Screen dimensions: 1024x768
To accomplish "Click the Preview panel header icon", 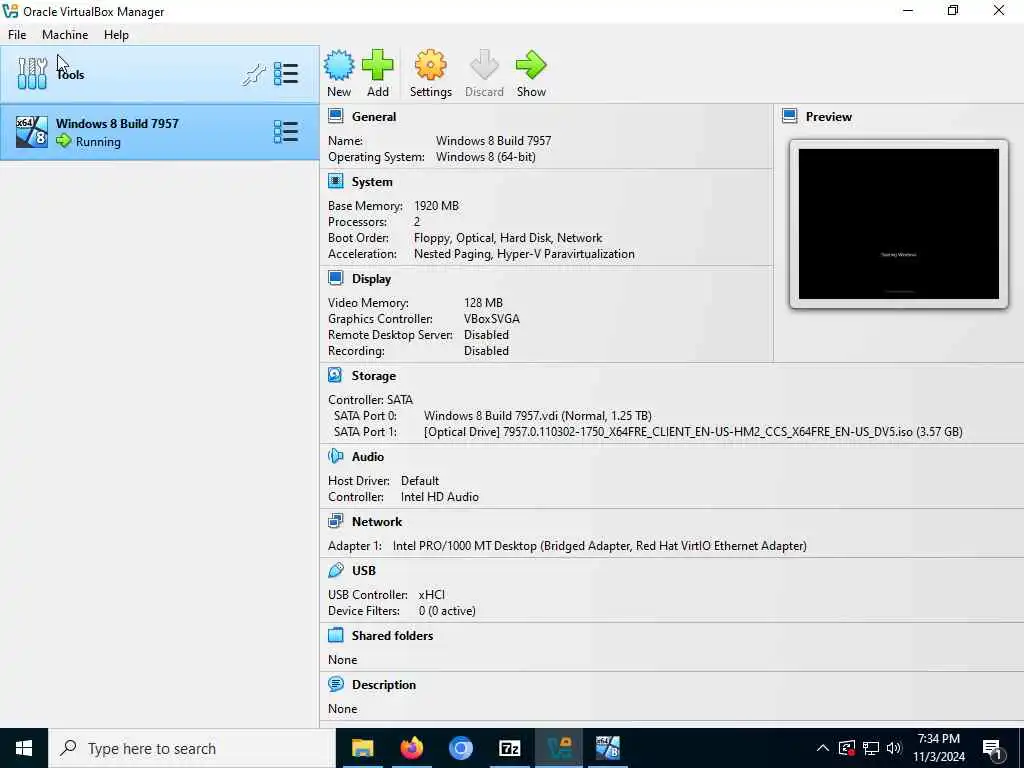I will [790, 116].
